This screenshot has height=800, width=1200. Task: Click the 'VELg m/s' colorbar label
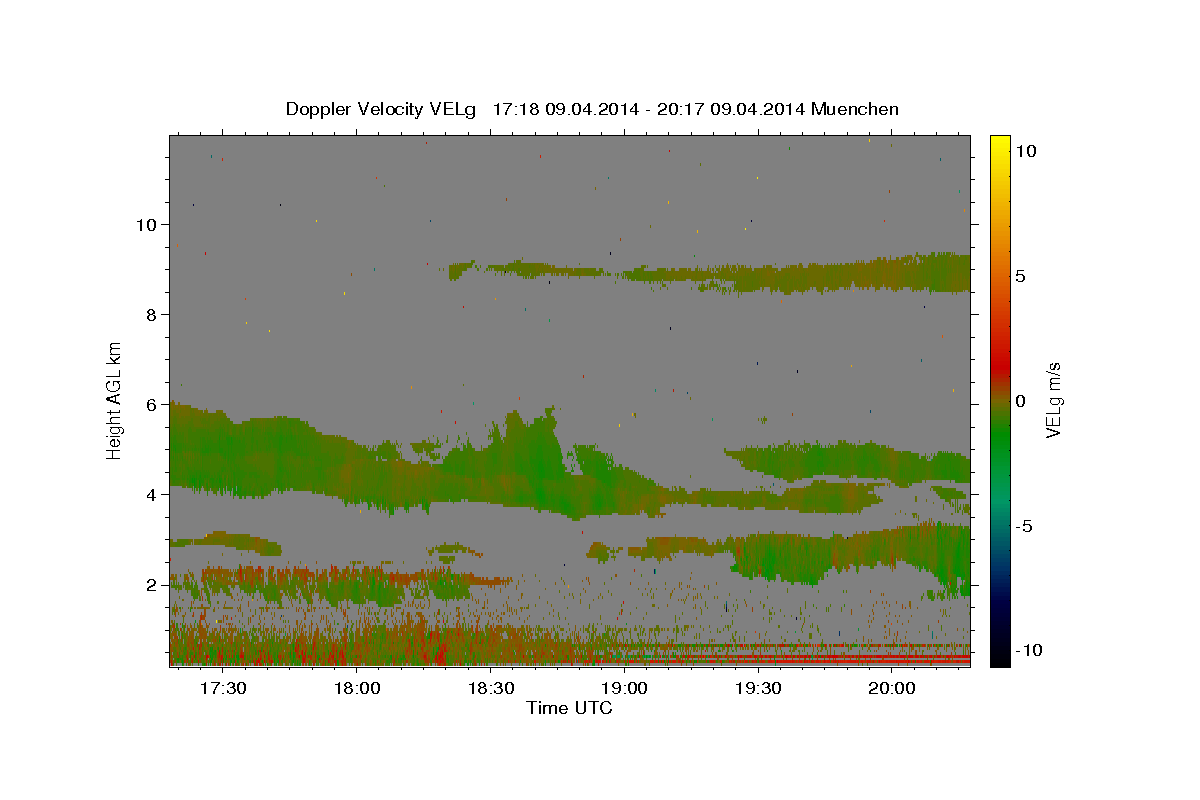1053,400
